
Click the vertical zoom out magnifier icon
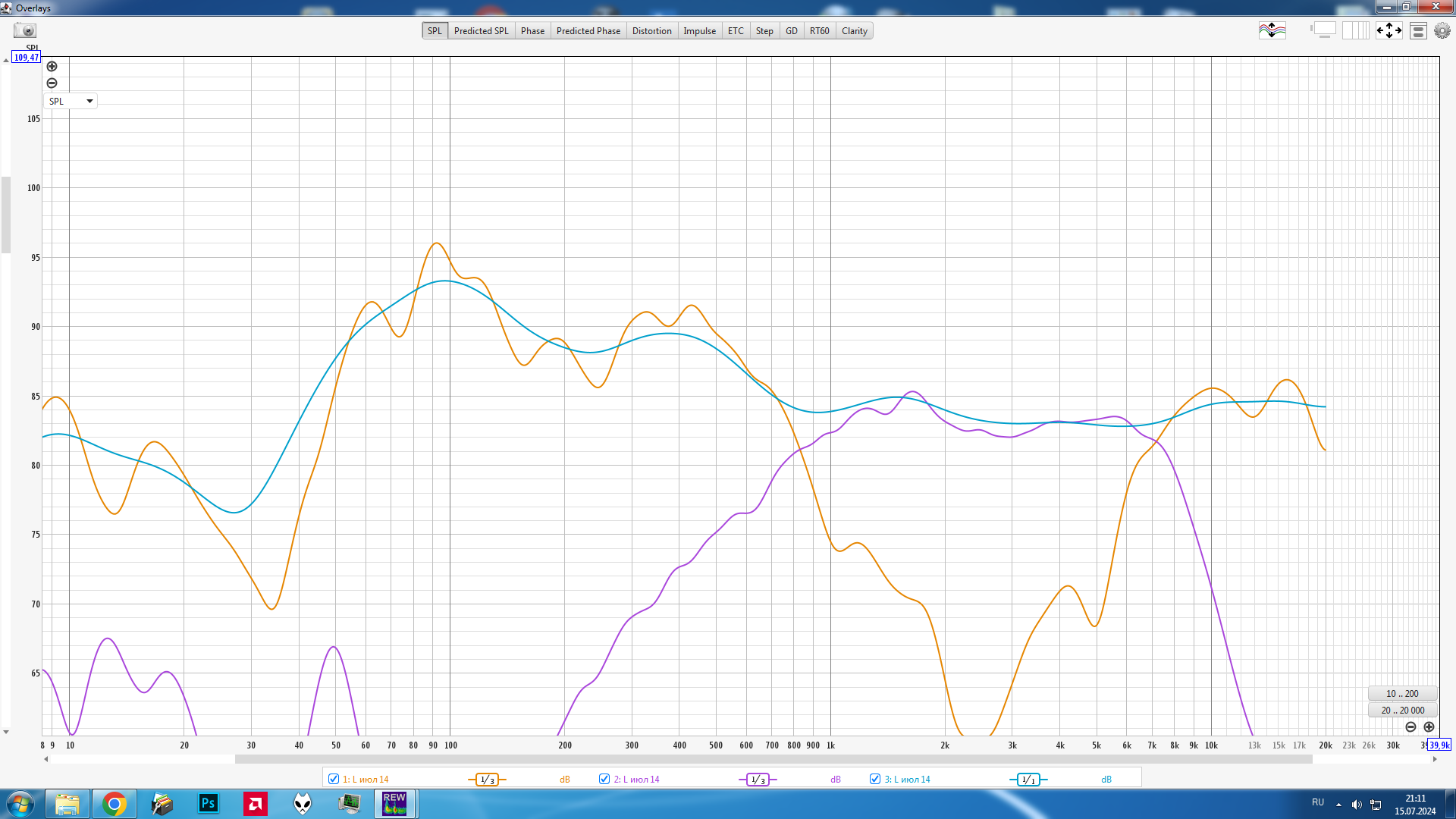click(52, 83)
